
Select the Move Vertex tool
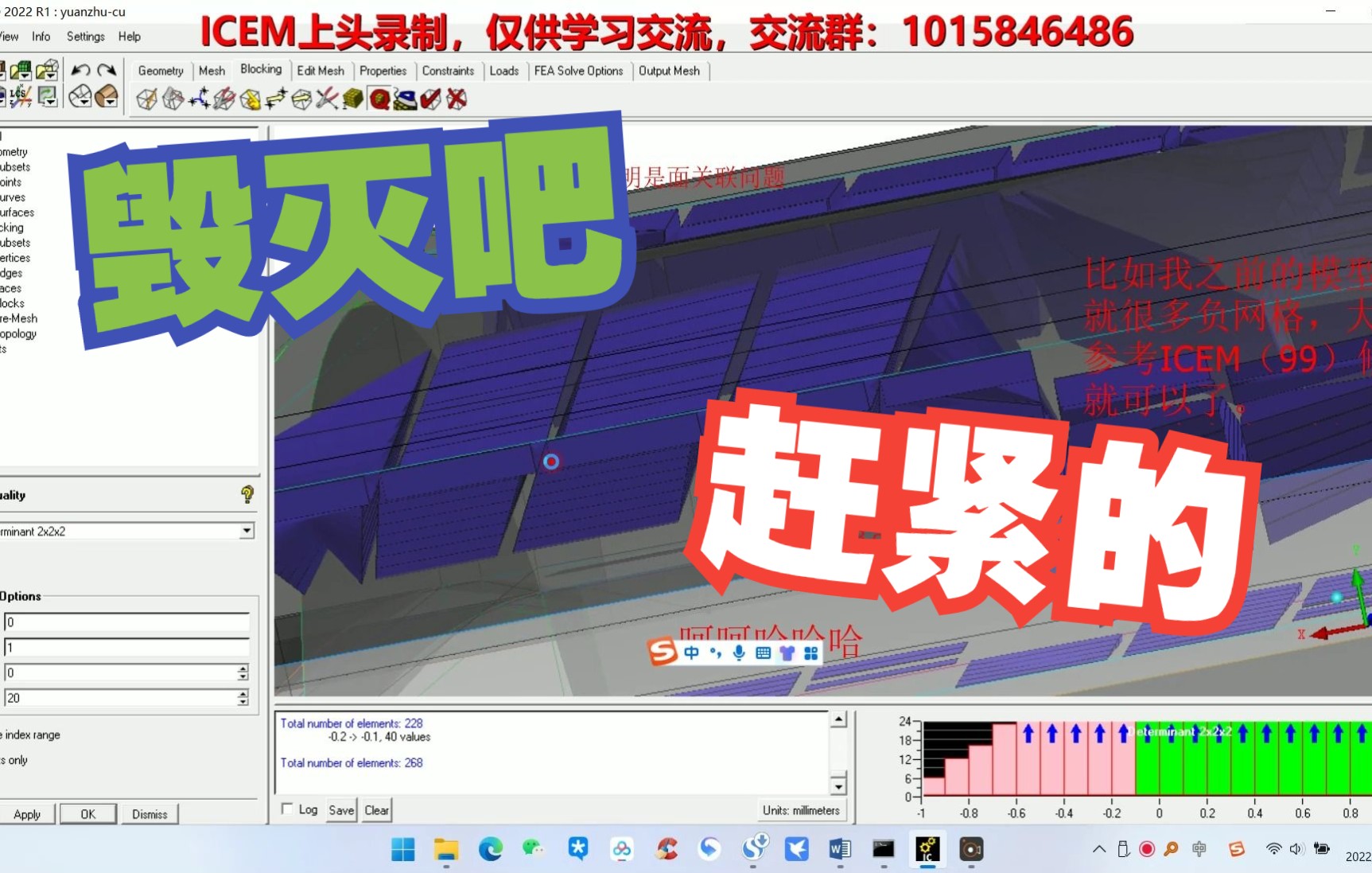pos(276,99)
